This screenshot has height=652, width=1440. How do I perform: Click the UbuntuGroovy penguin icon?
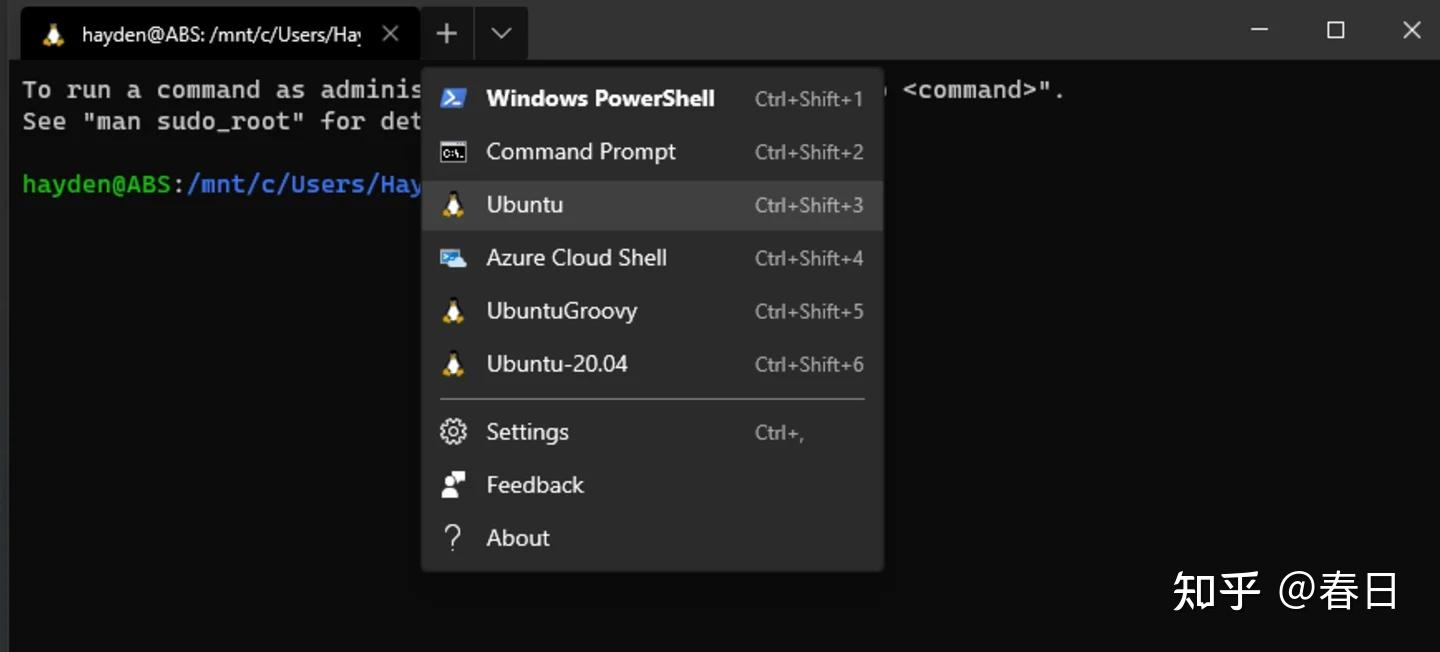[x=453, y=310]
